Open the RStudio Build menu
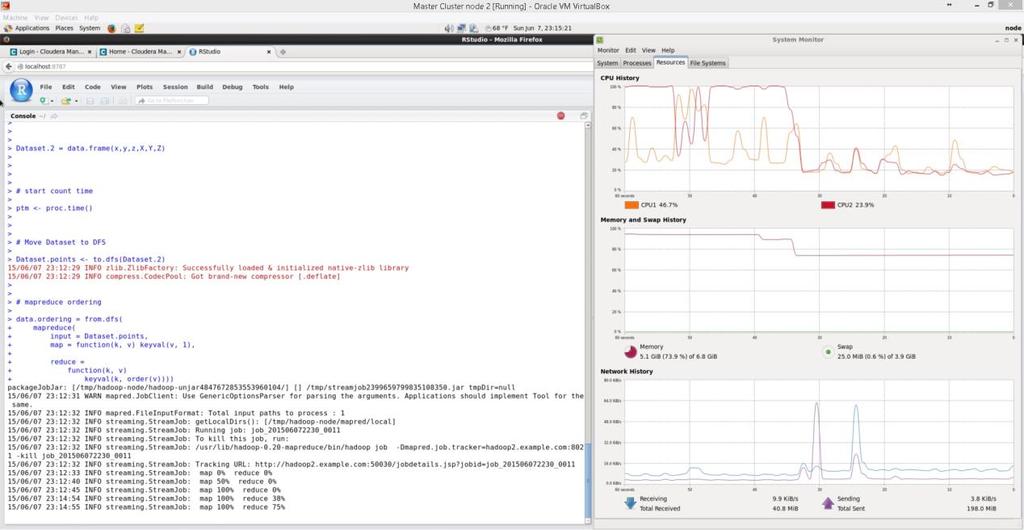Screen dimensions: 1024x530 pos(205,87)
